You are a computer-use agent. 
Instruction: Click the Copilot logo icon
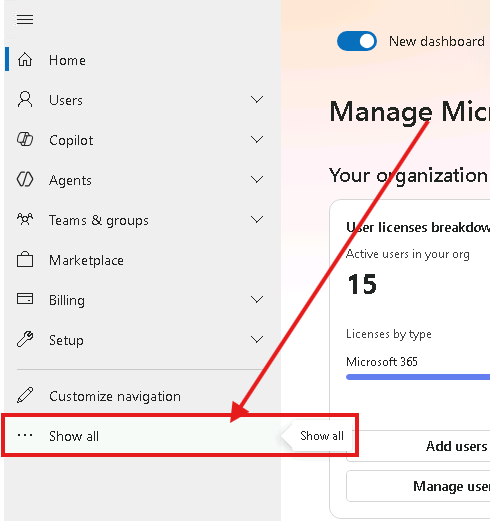[x=25, y=139]
